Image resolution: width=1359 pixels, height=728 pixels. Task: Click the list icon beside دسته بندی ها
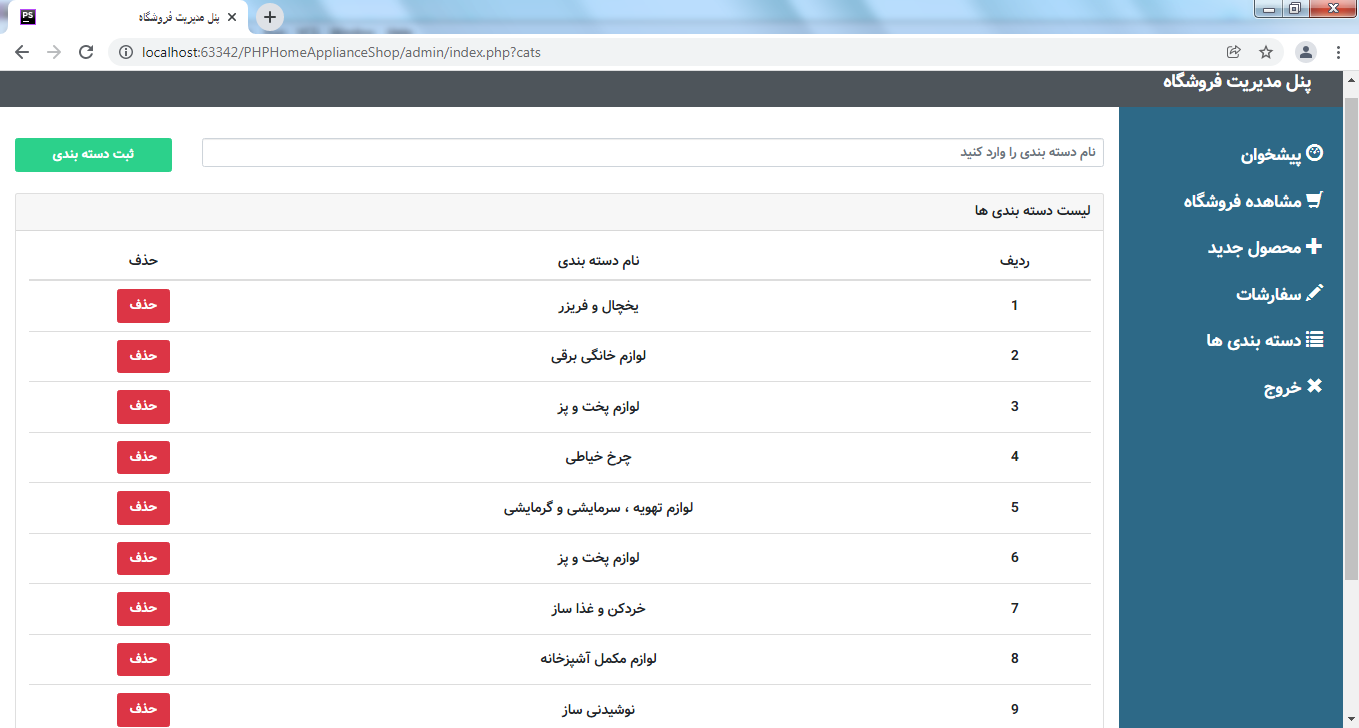[1314, 340]
